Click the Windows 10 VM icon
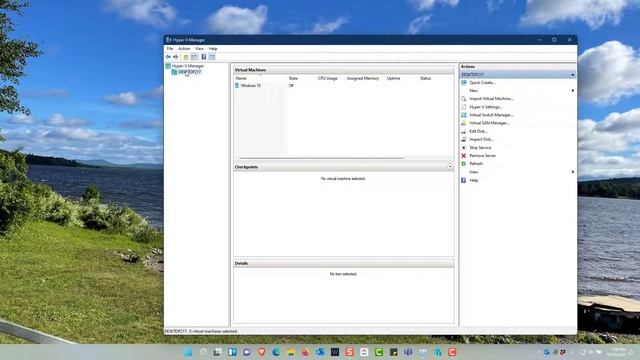The image size is (640, 360). [x=237, y=86]
